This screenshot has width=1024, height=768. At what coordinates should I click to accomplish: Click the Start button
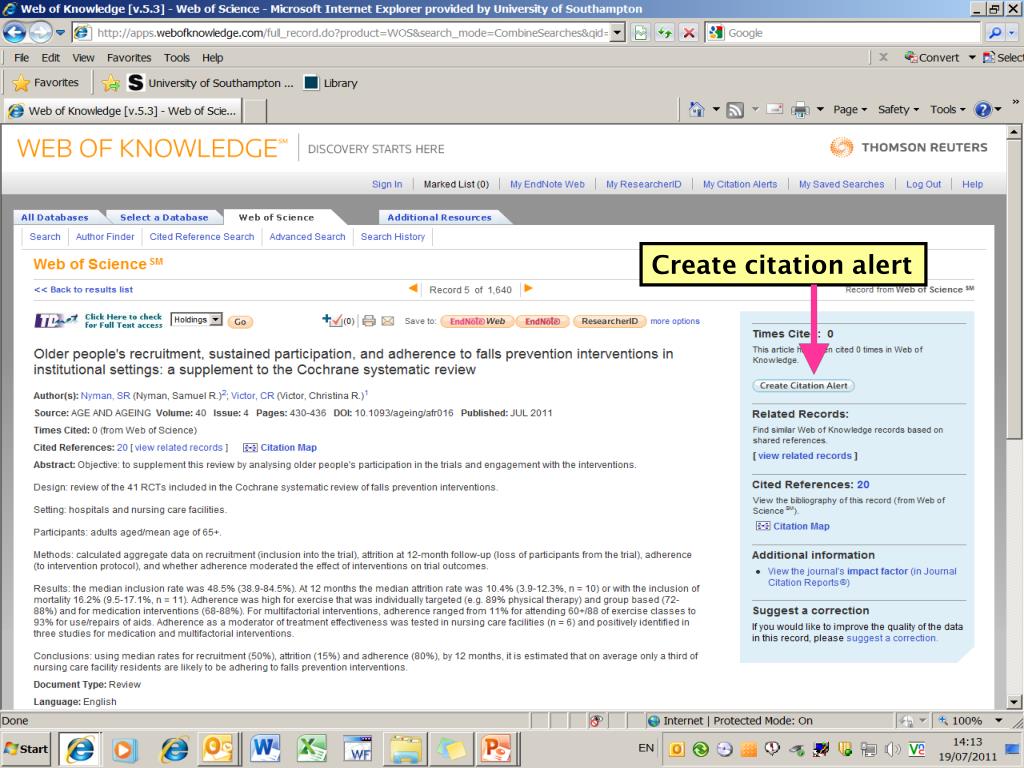click(x=27, y=748)
